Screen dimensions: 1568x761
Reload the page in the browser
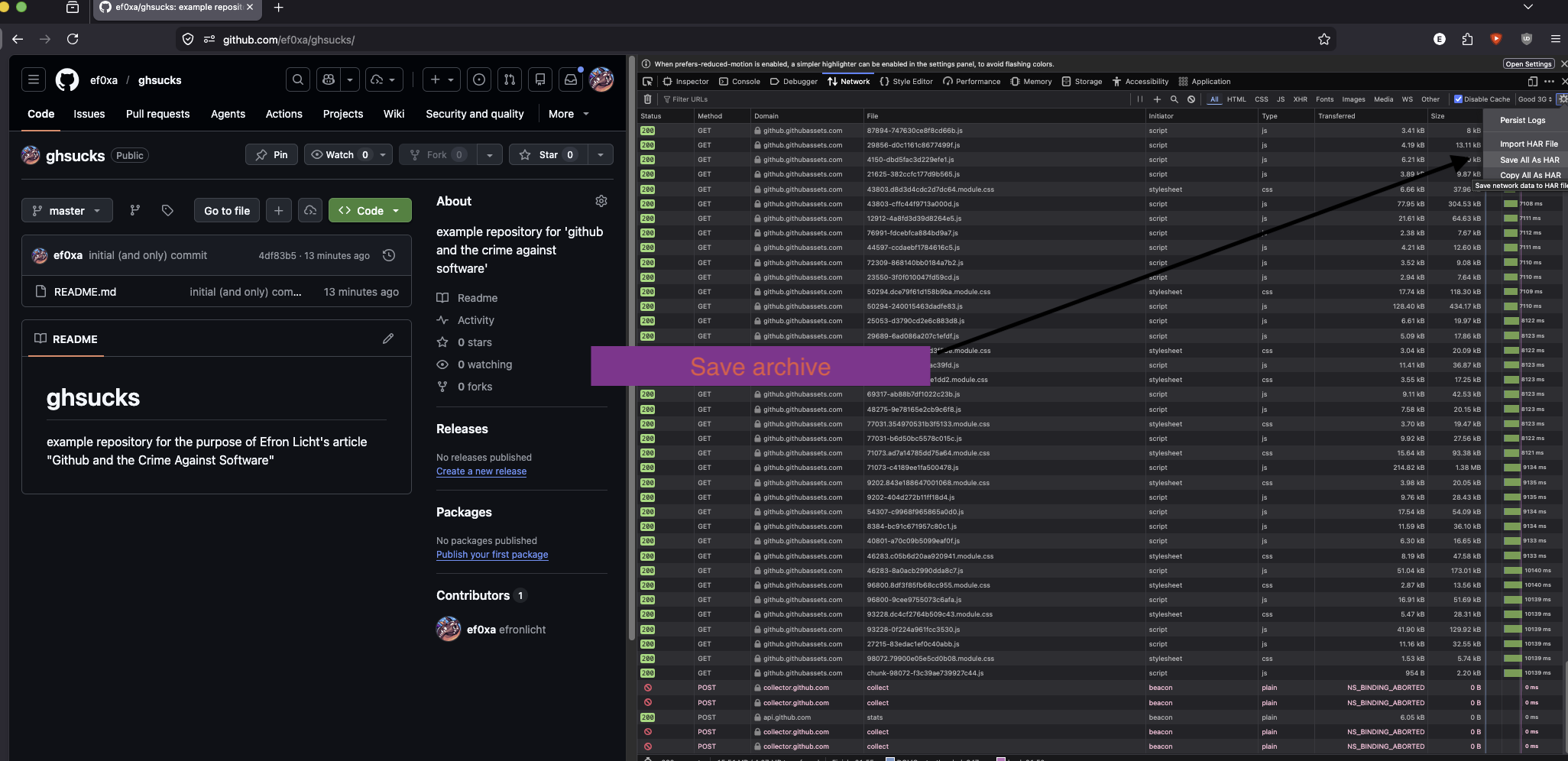(x=73, y=39)
